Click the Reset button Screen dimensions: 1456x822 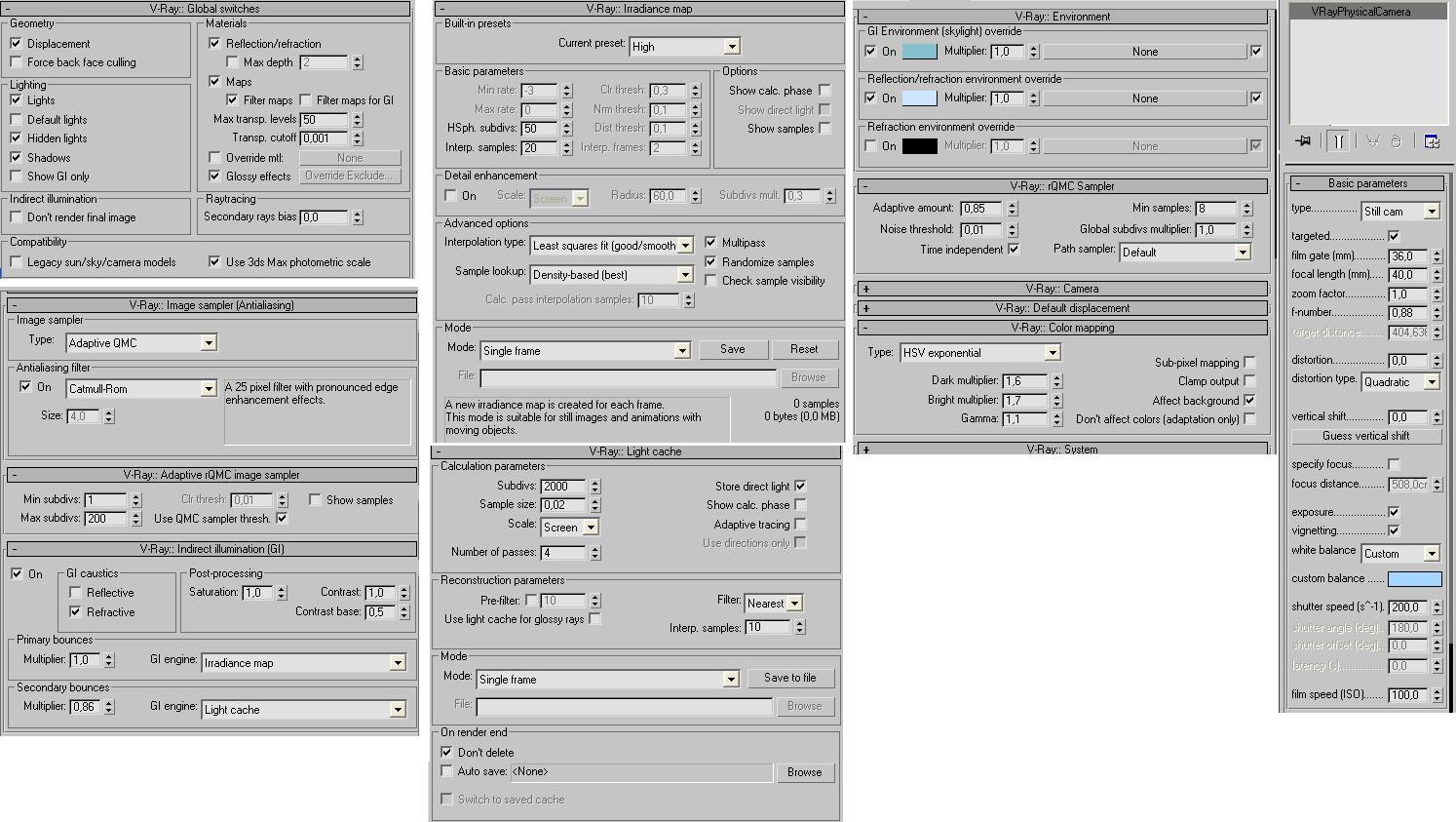coord(804,349)
